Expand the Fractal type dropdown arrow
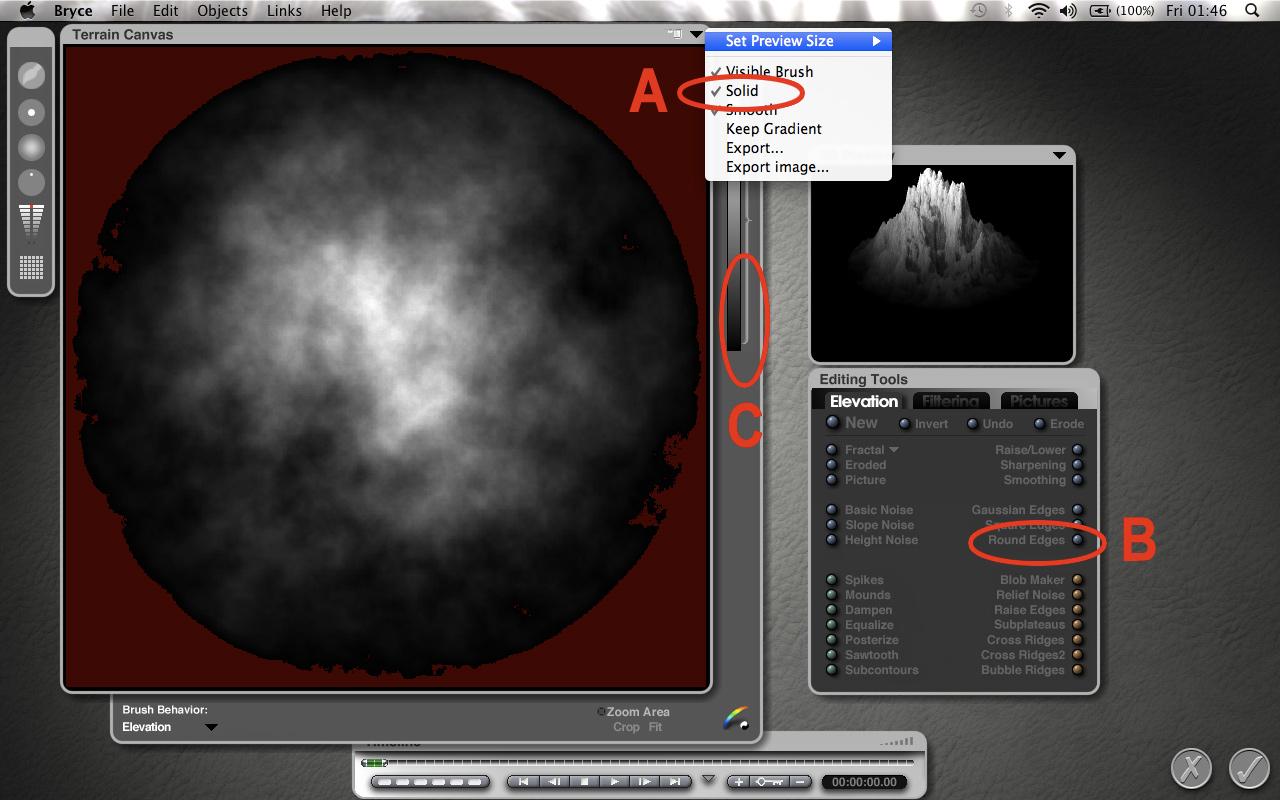Image resolution: width=1280 pixels, height=800 pixels. (x=894, y=450)
